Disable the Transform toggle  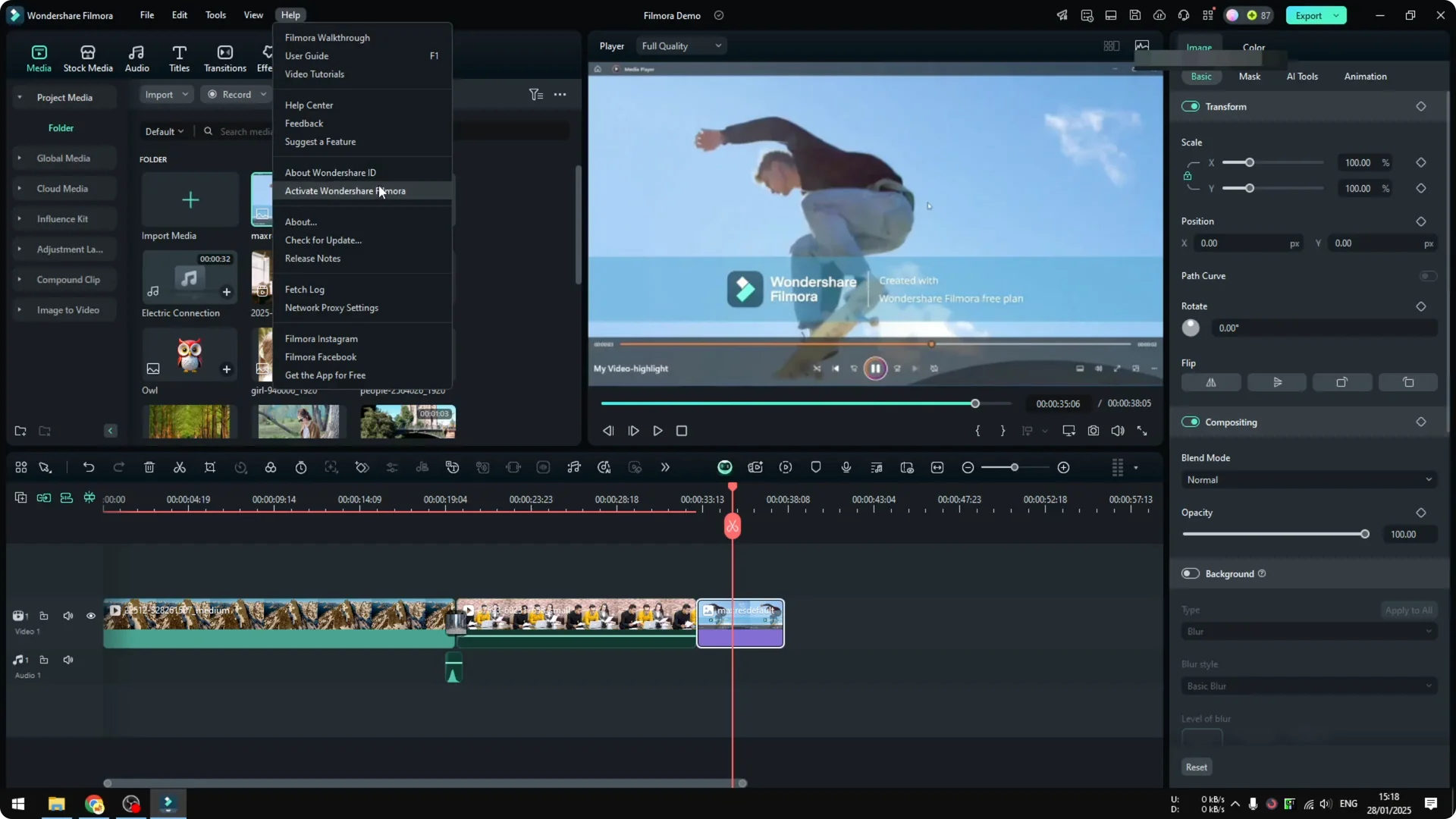pos(1191,106)
